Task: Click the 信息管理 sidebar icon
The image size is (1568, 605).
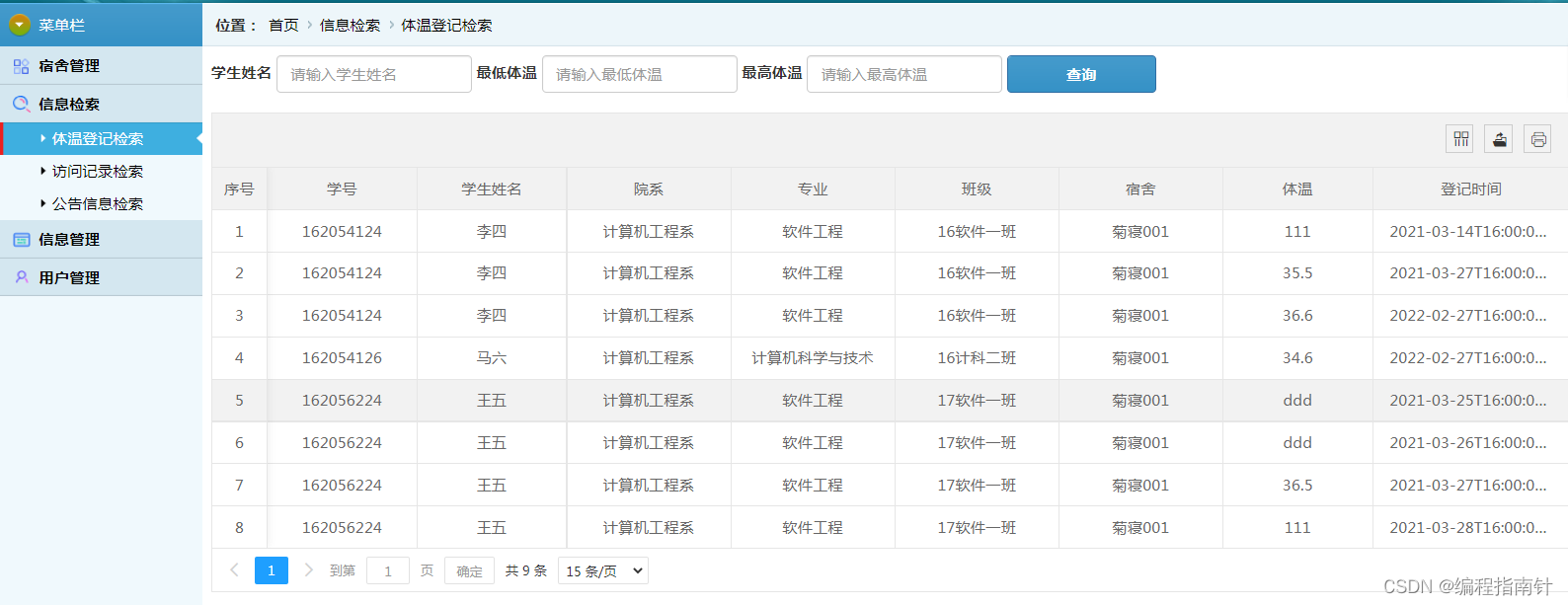Action: [21, 240]
